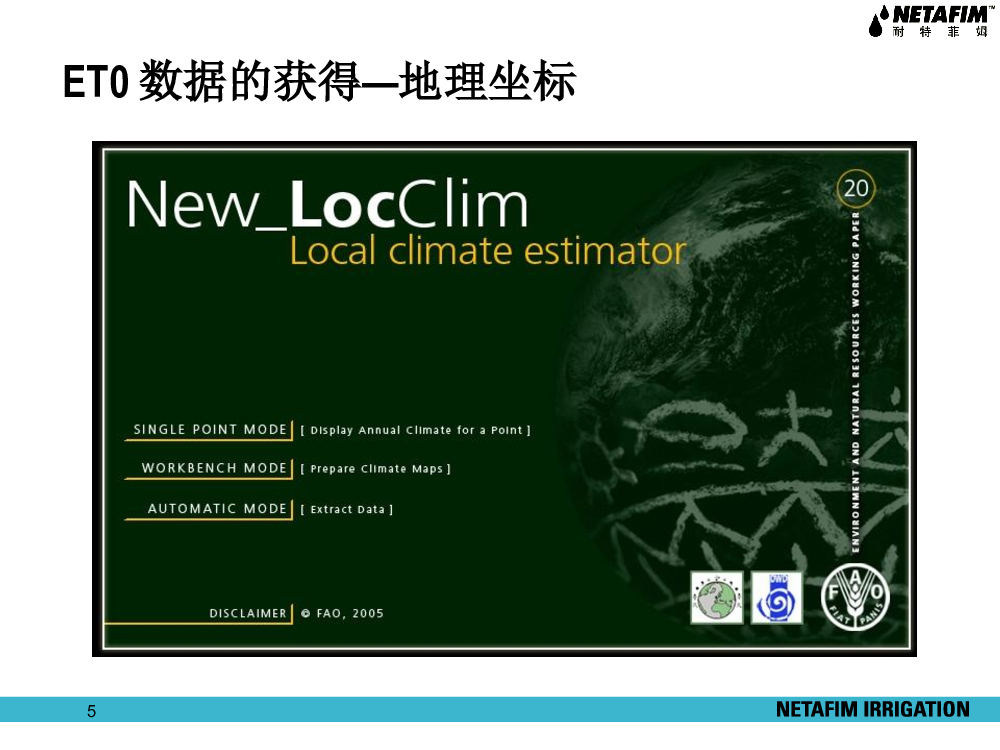Click 'Display Annual Climate for a Point' text
The image size is (1000, 750).
click(415, 430)
